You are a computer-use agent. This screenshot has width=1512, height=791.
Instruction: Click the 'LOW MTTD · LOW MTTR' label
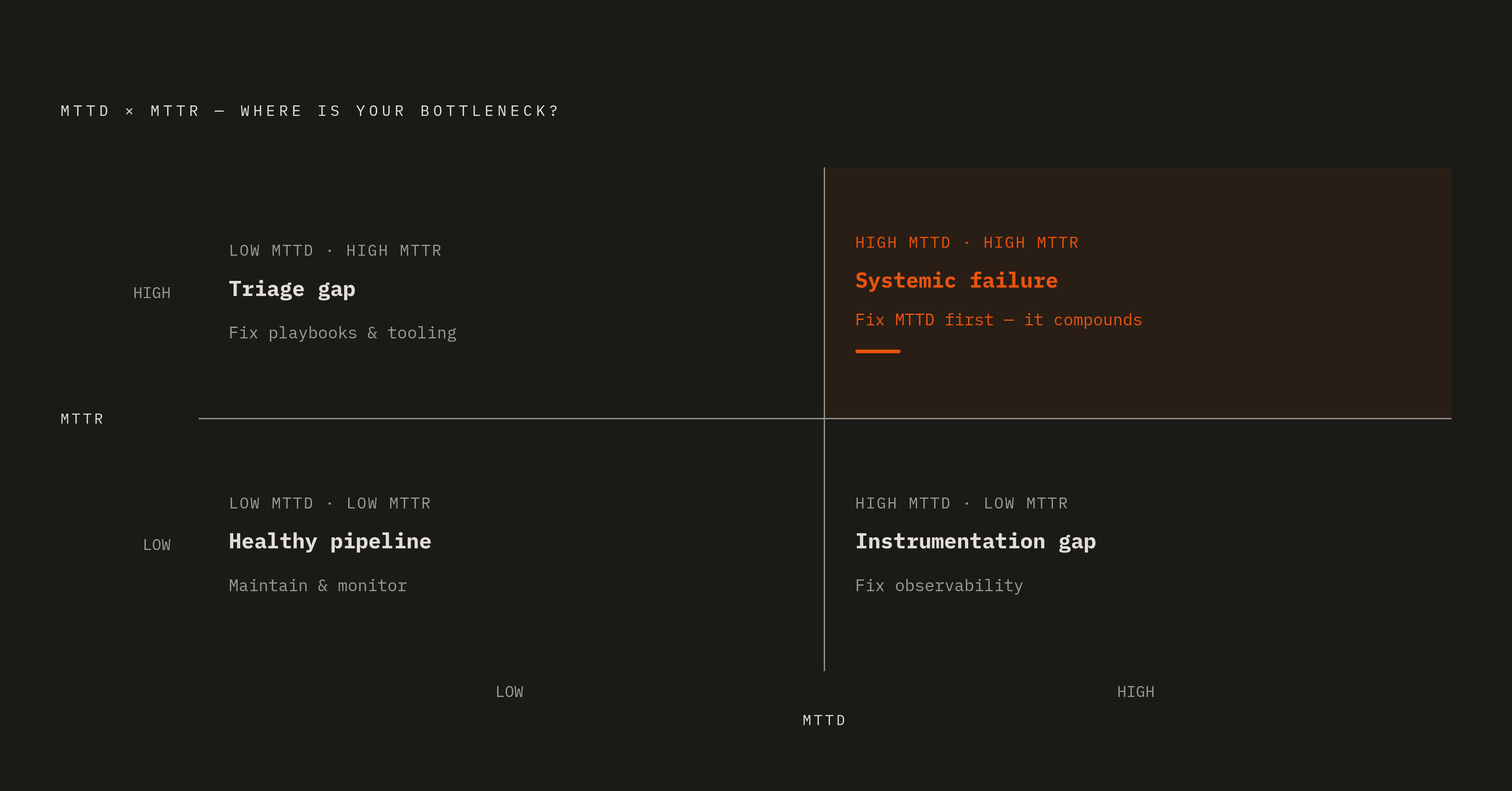click(x=330, y=503)
